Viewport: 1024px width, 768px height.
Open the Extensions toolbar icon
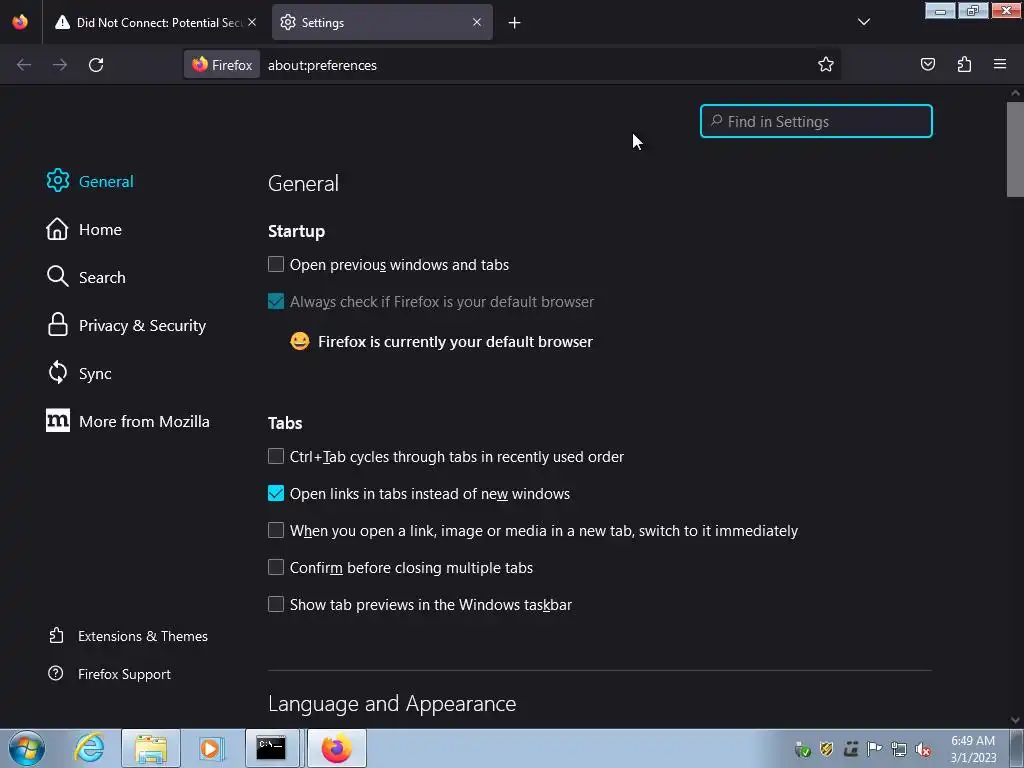pyautogui.click(x=964, y=64)
